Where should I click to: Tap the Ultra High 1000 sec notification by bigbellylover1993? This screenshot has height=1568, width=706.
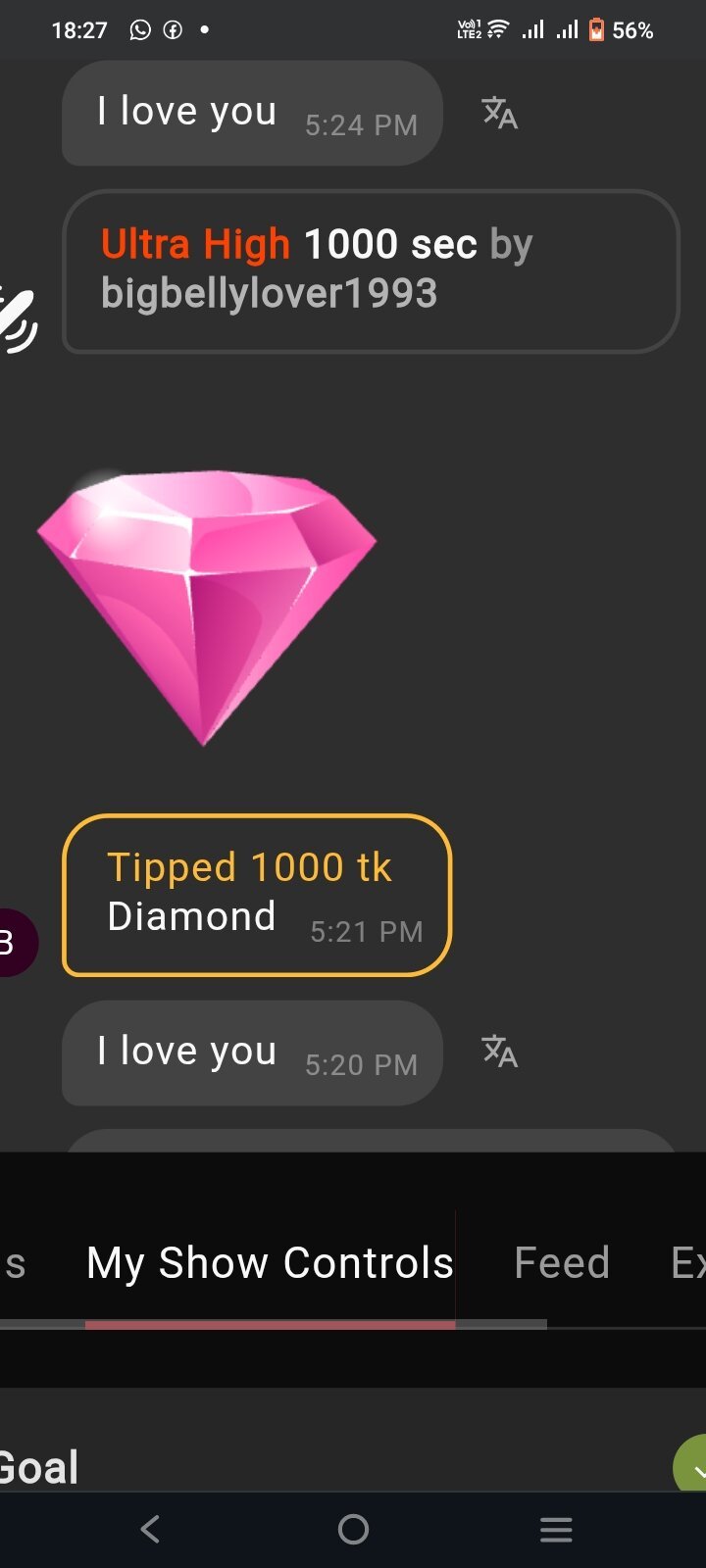pyautogui.click(x=371, y=270)
